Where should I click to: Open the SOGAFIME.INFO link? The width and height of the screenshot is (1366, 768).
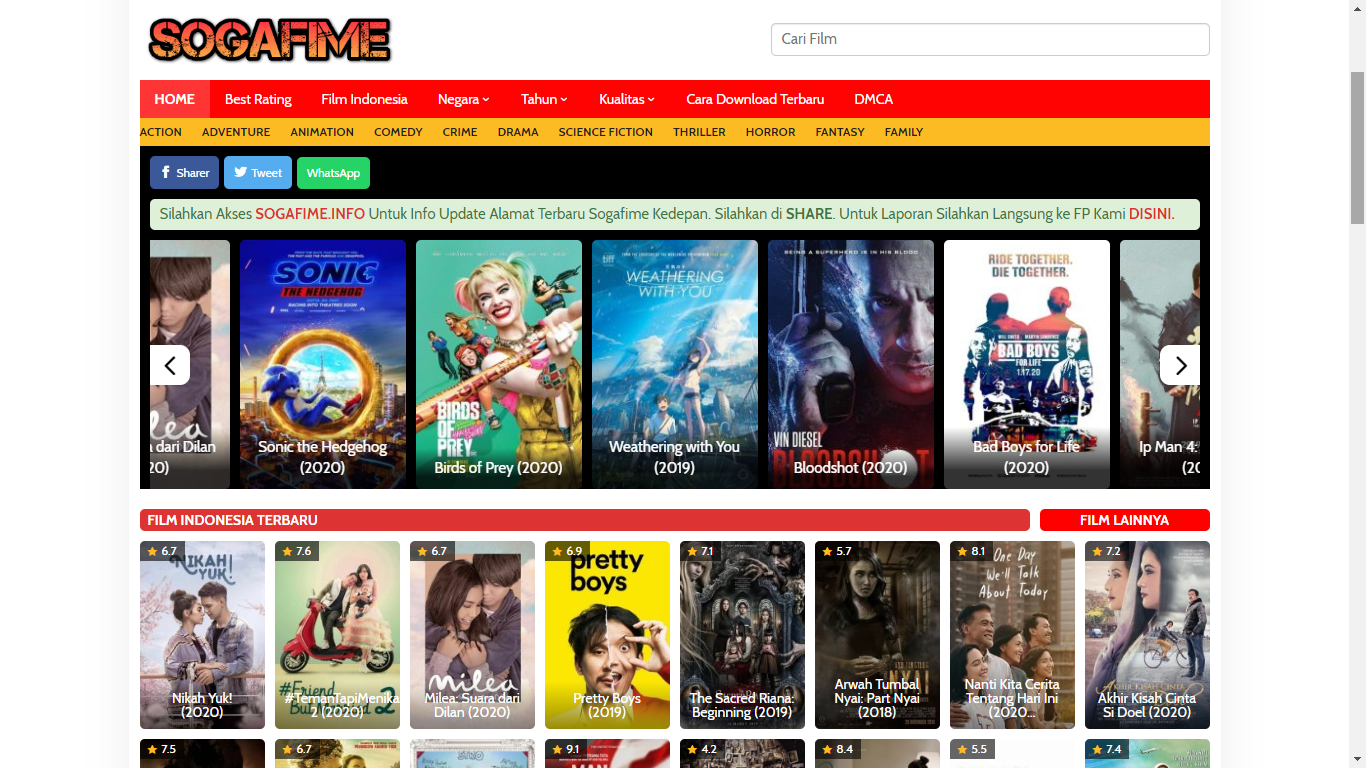point(310,214)
